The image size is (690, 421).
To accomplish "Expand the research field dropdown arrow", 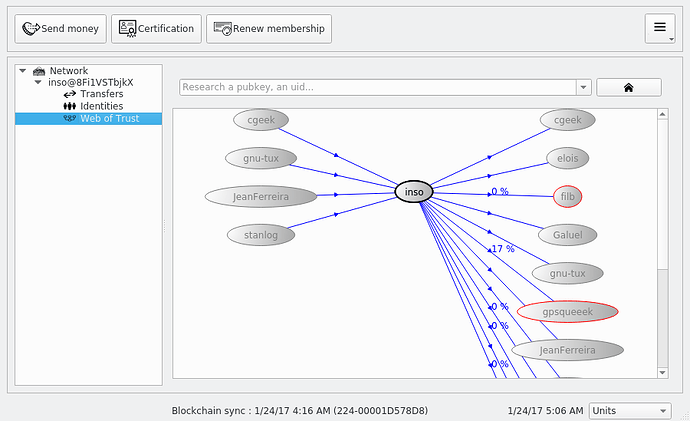I will (x=584, y=87).
